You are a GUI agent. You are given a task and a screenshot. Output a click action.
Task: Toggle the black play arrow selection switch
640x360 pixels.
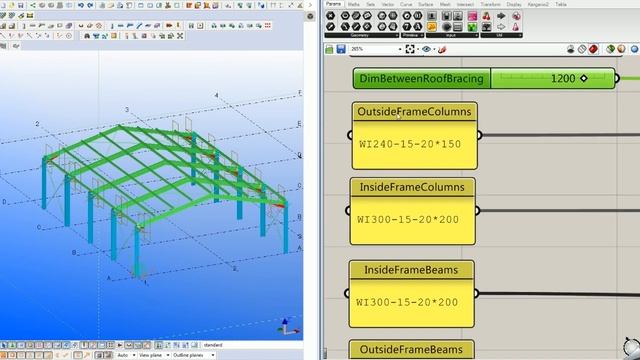pos(120,345)
